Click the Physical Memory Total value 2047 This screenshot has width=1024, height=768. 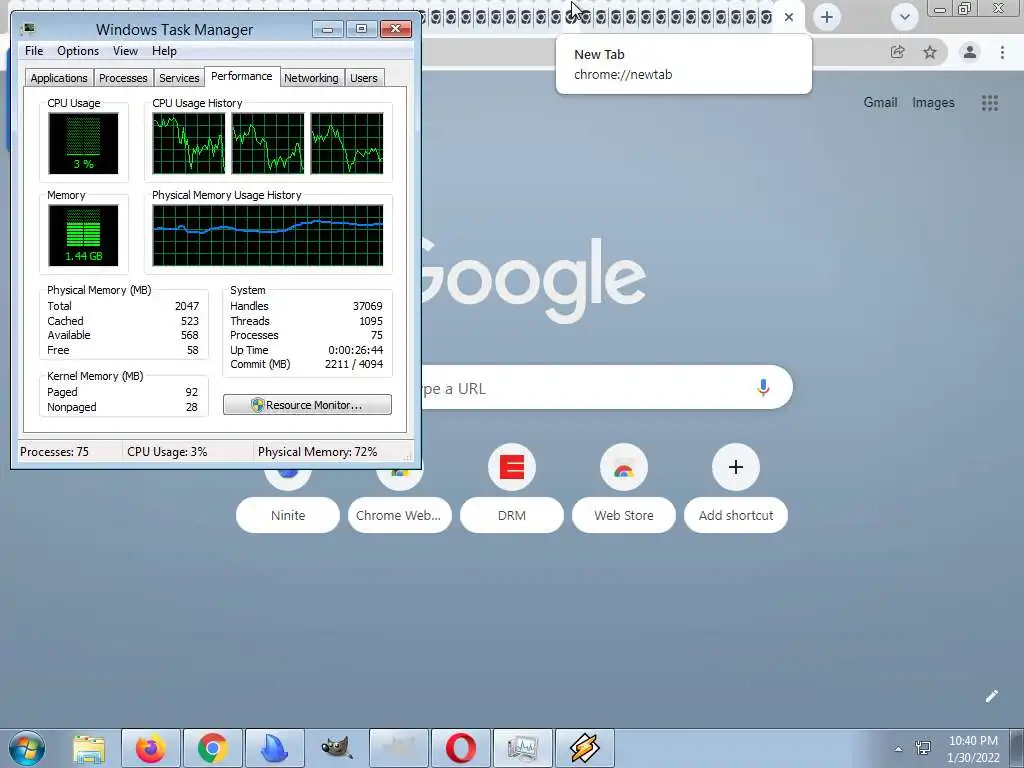(187, 306)
